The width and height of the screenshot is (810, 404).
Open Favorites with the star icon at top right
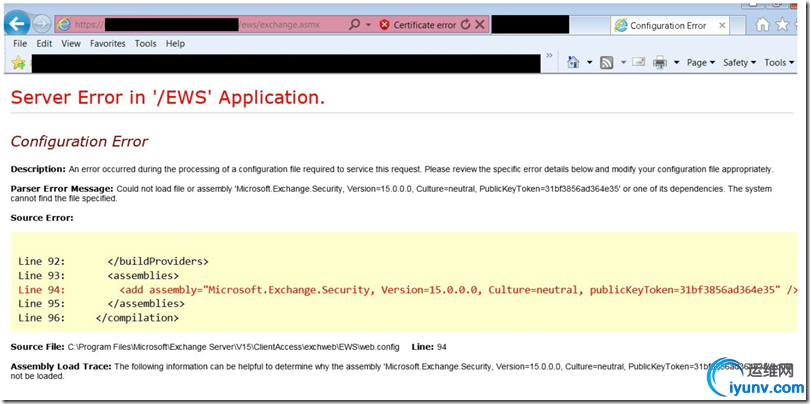[x=782, y=24]
